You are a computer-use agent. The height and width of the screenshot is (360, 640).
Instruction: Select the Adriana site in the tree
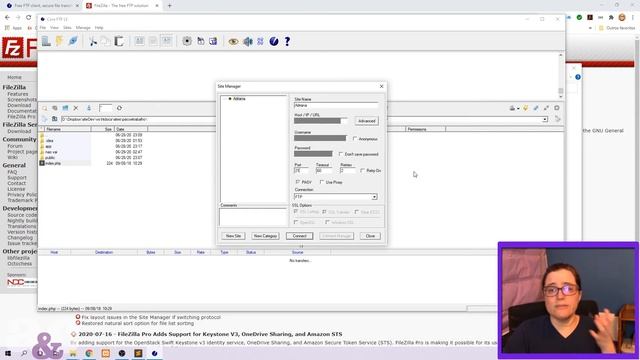(x=239, y=99)
